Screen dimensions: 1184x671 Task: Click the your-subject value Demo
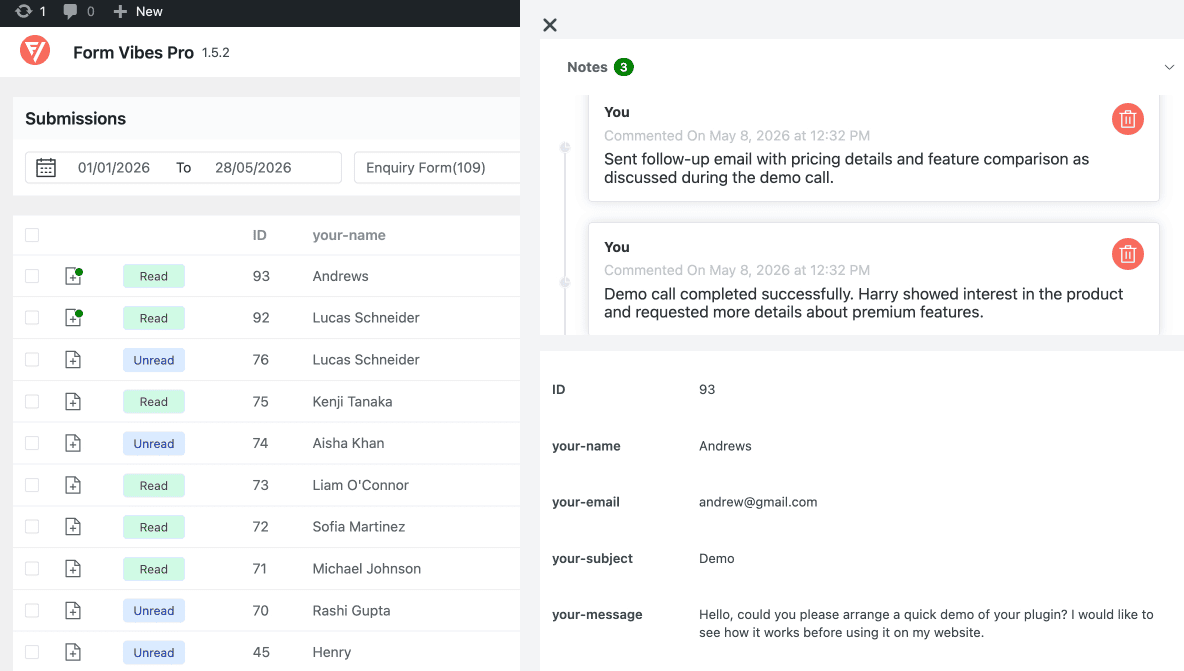tap(717, 559)
